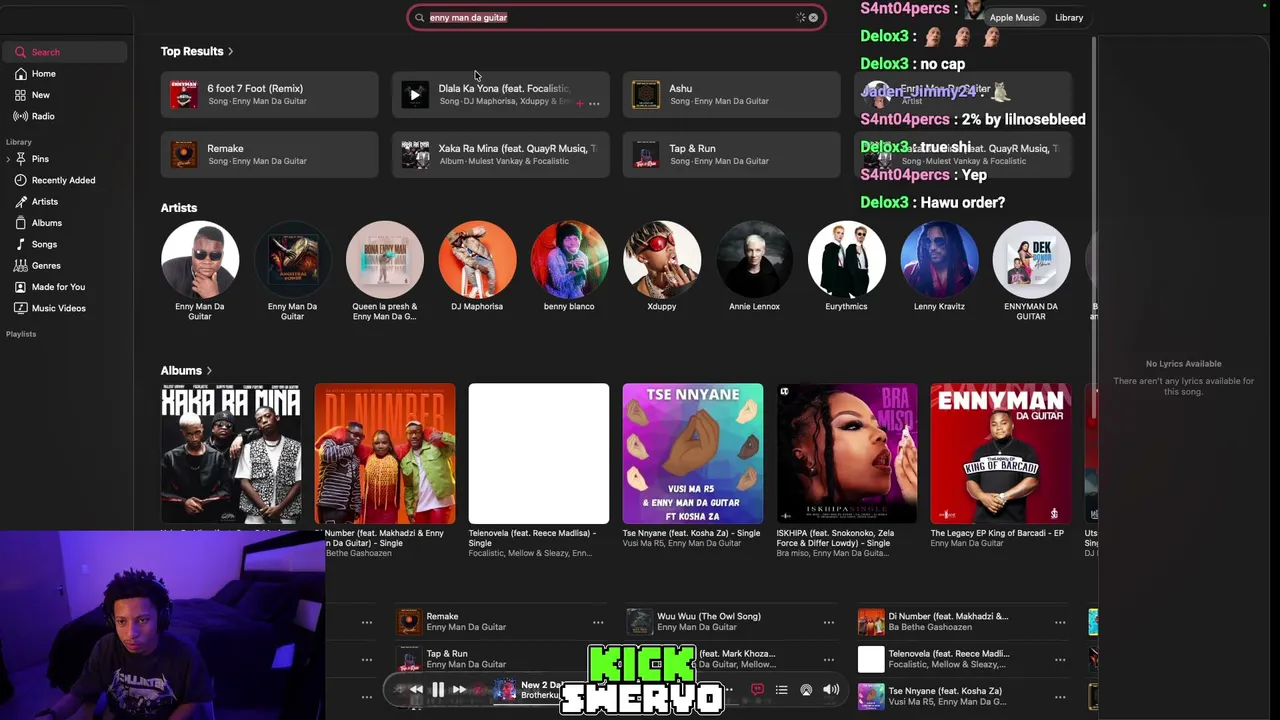The height and width of the screenshot is (720, 1280).
Task: Play Dlala Ka Yona from its thumbnail
Action: click(x=415, y=95)
